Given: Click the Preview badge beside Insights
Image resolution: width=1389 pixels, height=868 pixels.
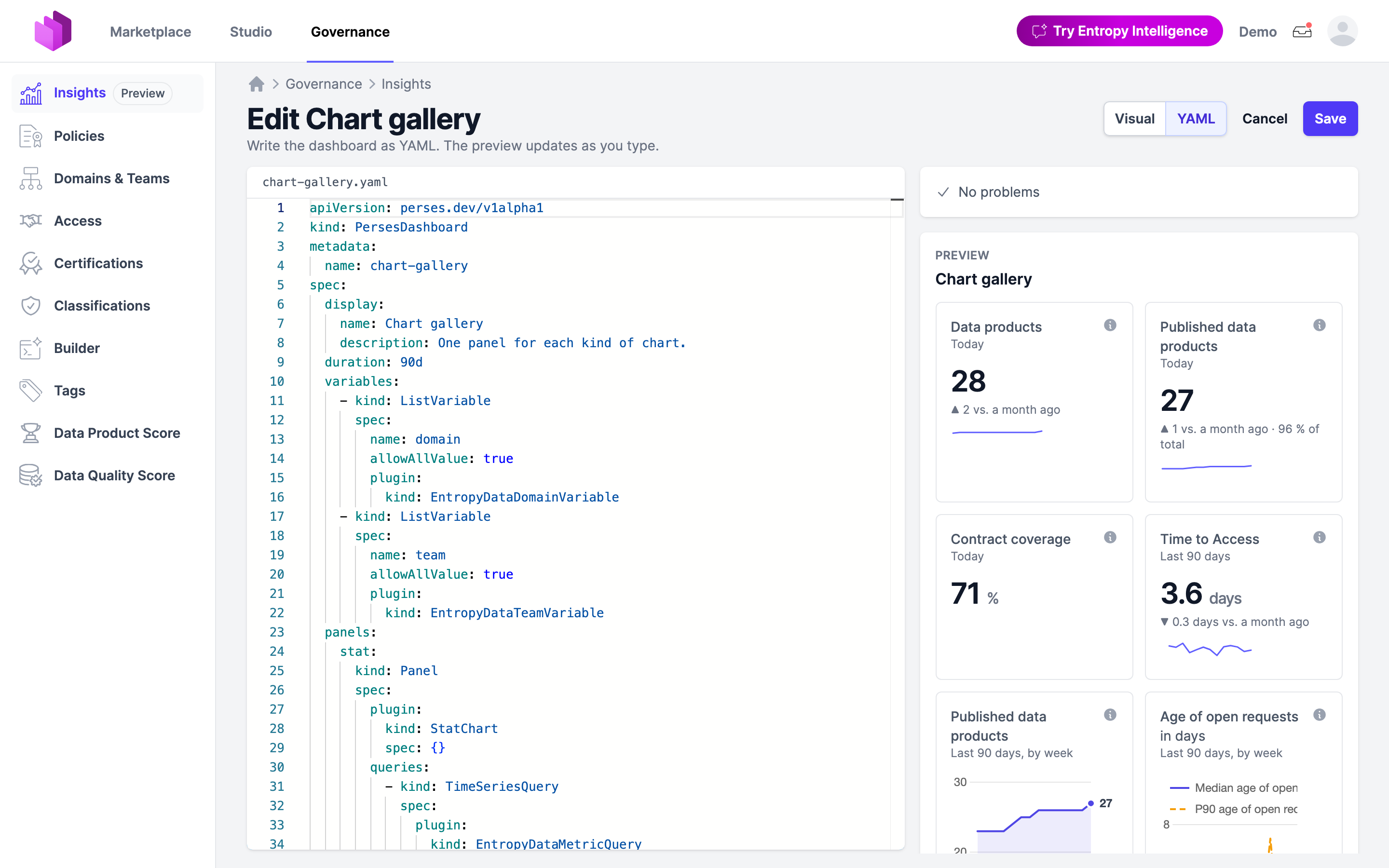Looking at the screenshot, I should click(142, 93).
